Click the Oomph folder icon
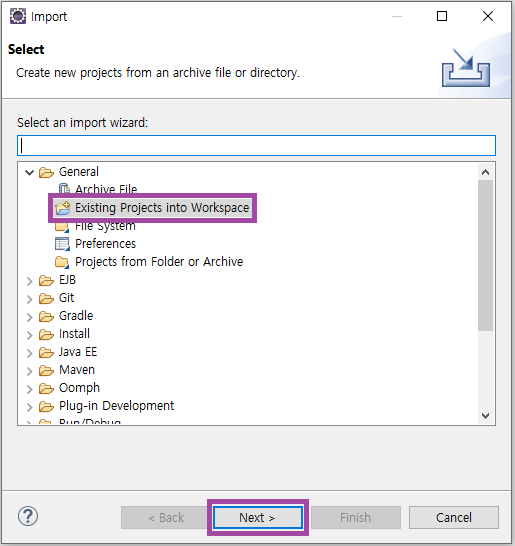 click(46, 388)
